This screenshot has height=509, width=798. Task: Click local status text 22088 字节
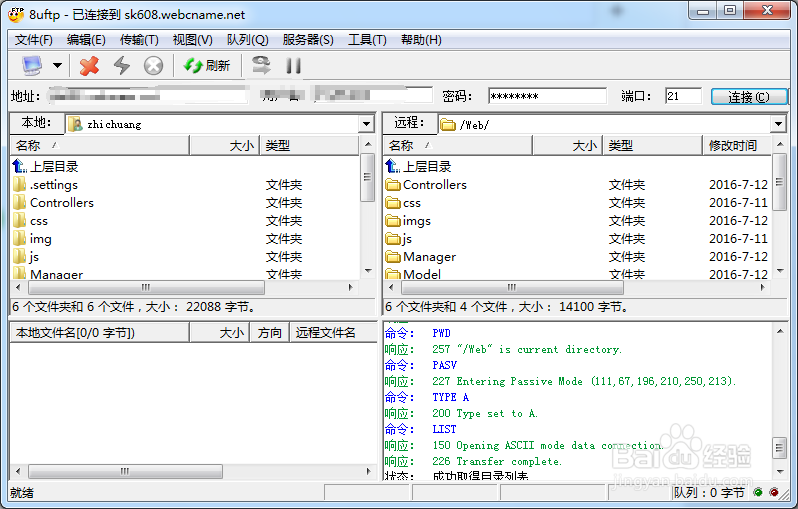click(x=220, y=306)
